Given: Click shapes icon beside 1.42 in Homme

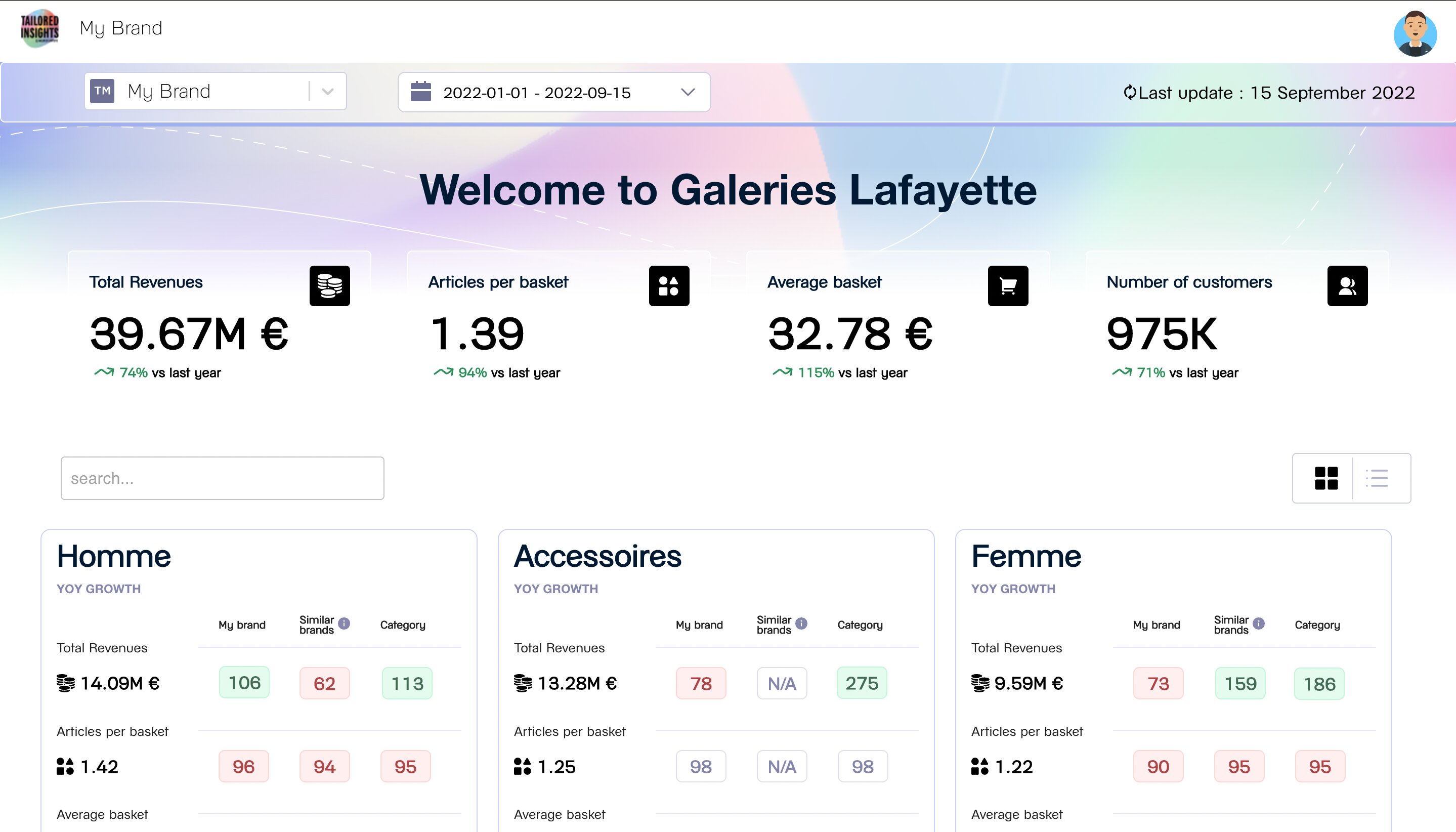Looking at the screenshot, I should [65, 766].
